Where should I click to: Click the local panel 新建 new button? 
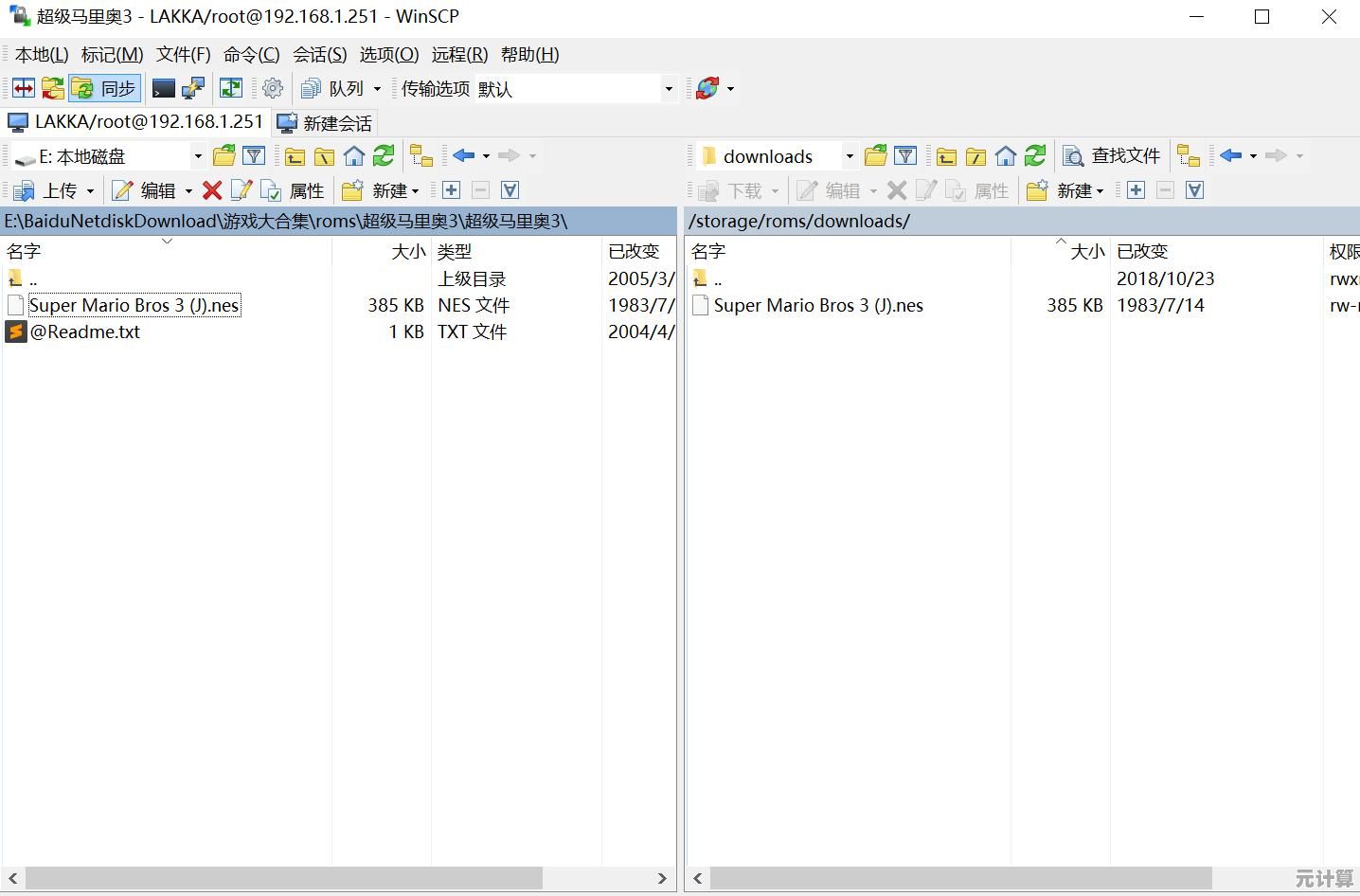tap(381, 190)
